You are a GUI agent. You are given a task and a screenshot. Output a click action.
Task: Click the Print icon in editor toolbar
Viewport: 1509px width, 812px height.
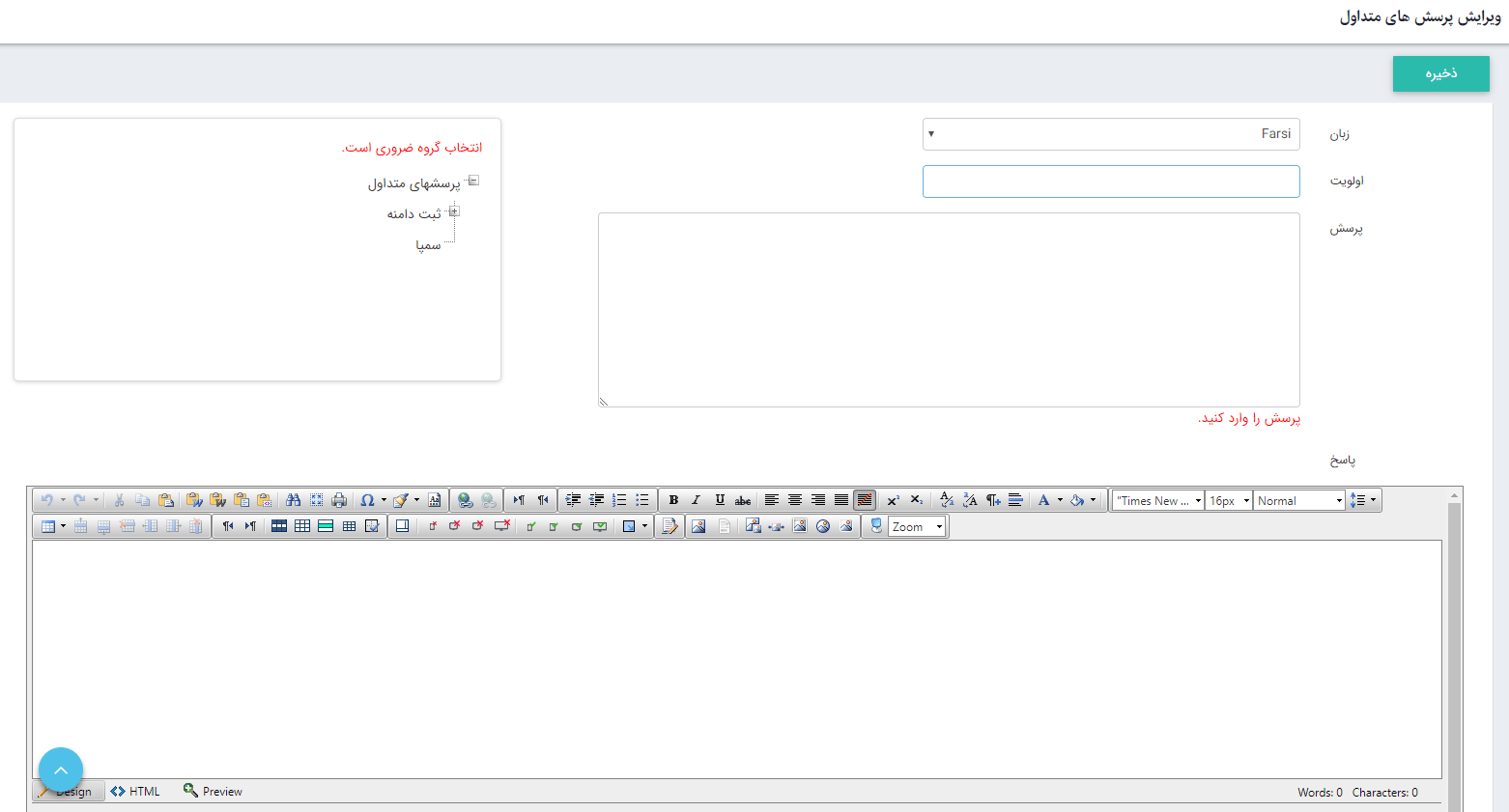(339, 500)
